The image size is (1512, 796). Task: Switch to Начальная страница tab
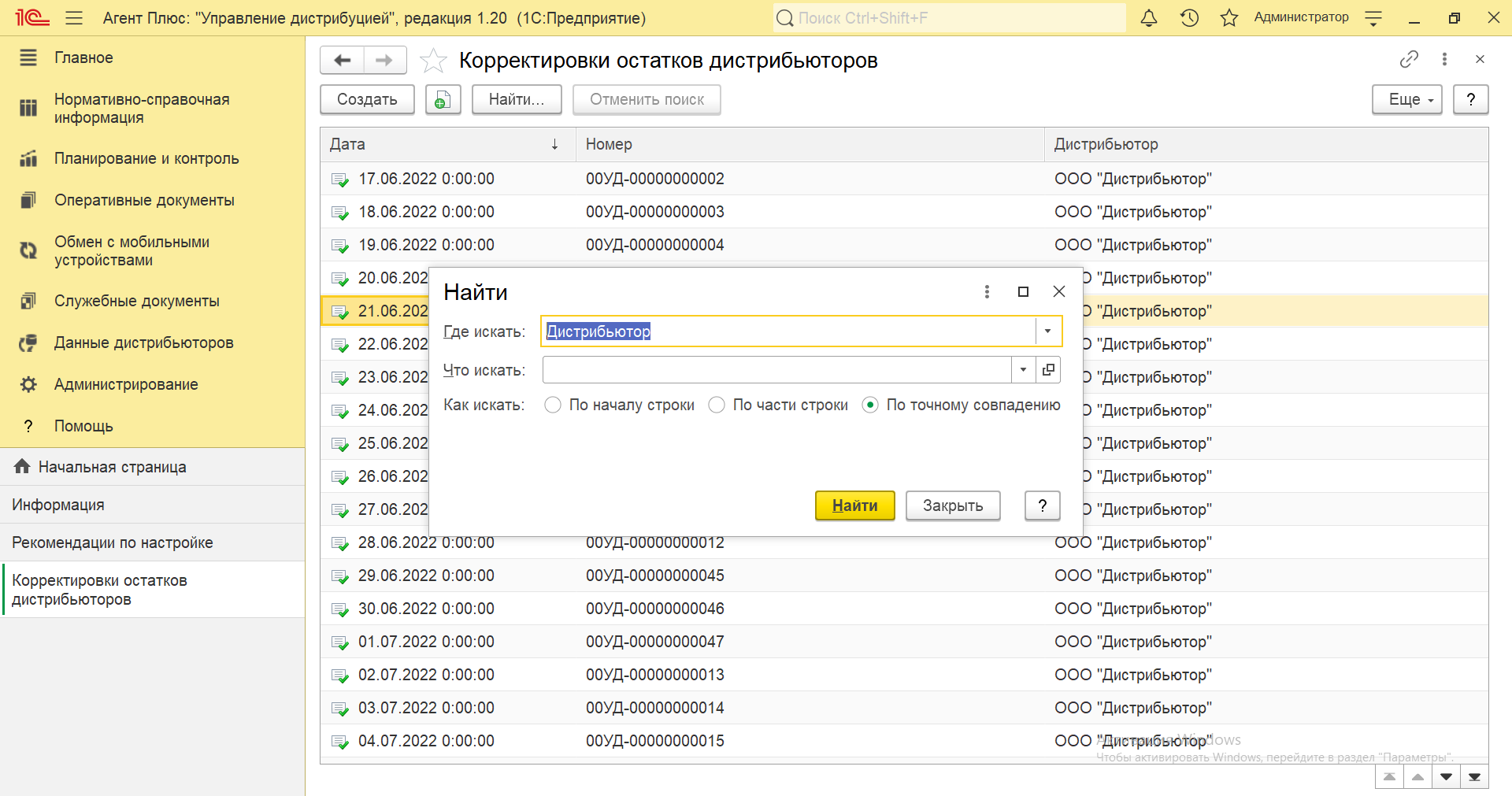(x=152, y=467)
